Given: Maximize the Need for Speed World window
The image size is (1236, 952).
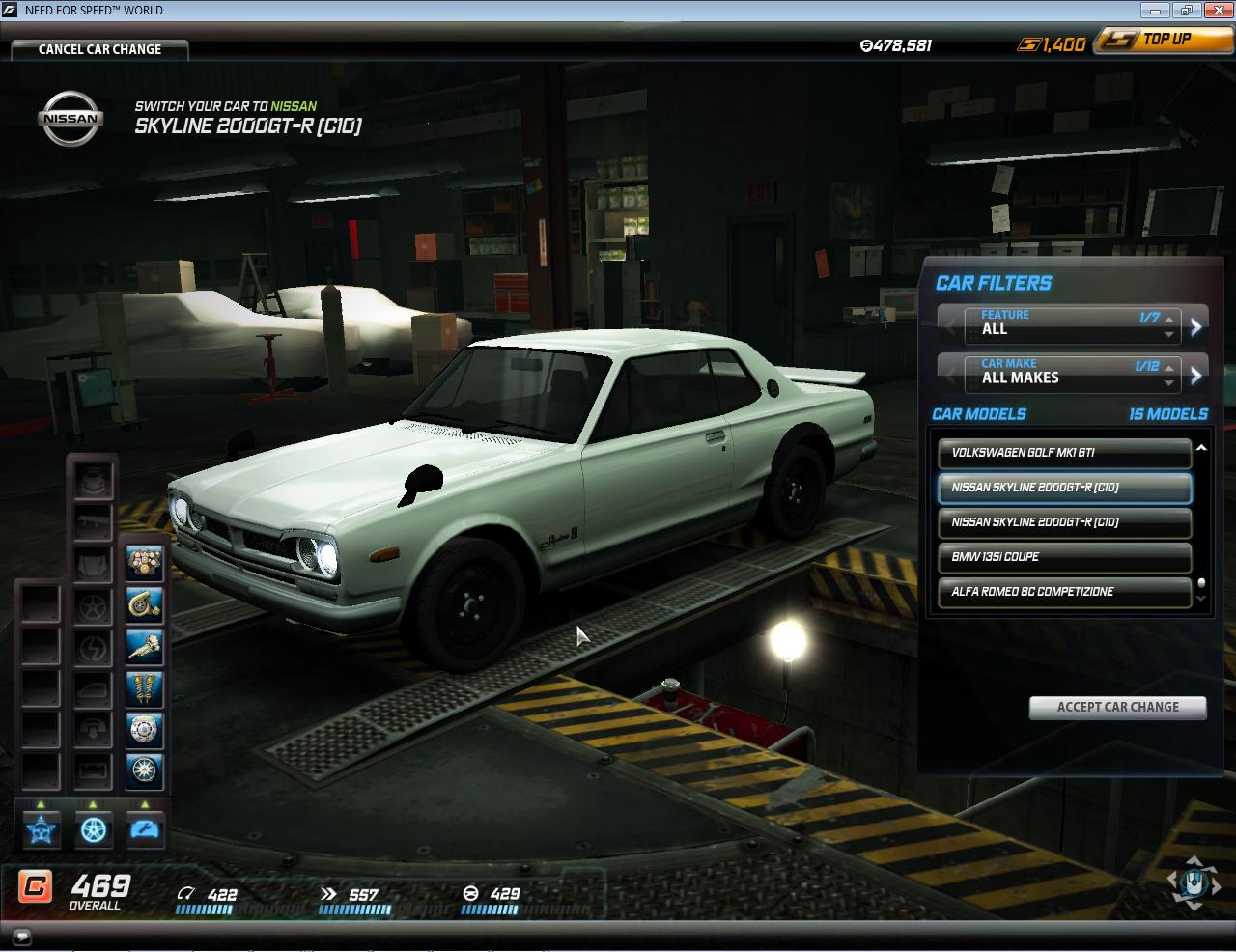Looking at the screenshot, I should [x=1186, y=11].
